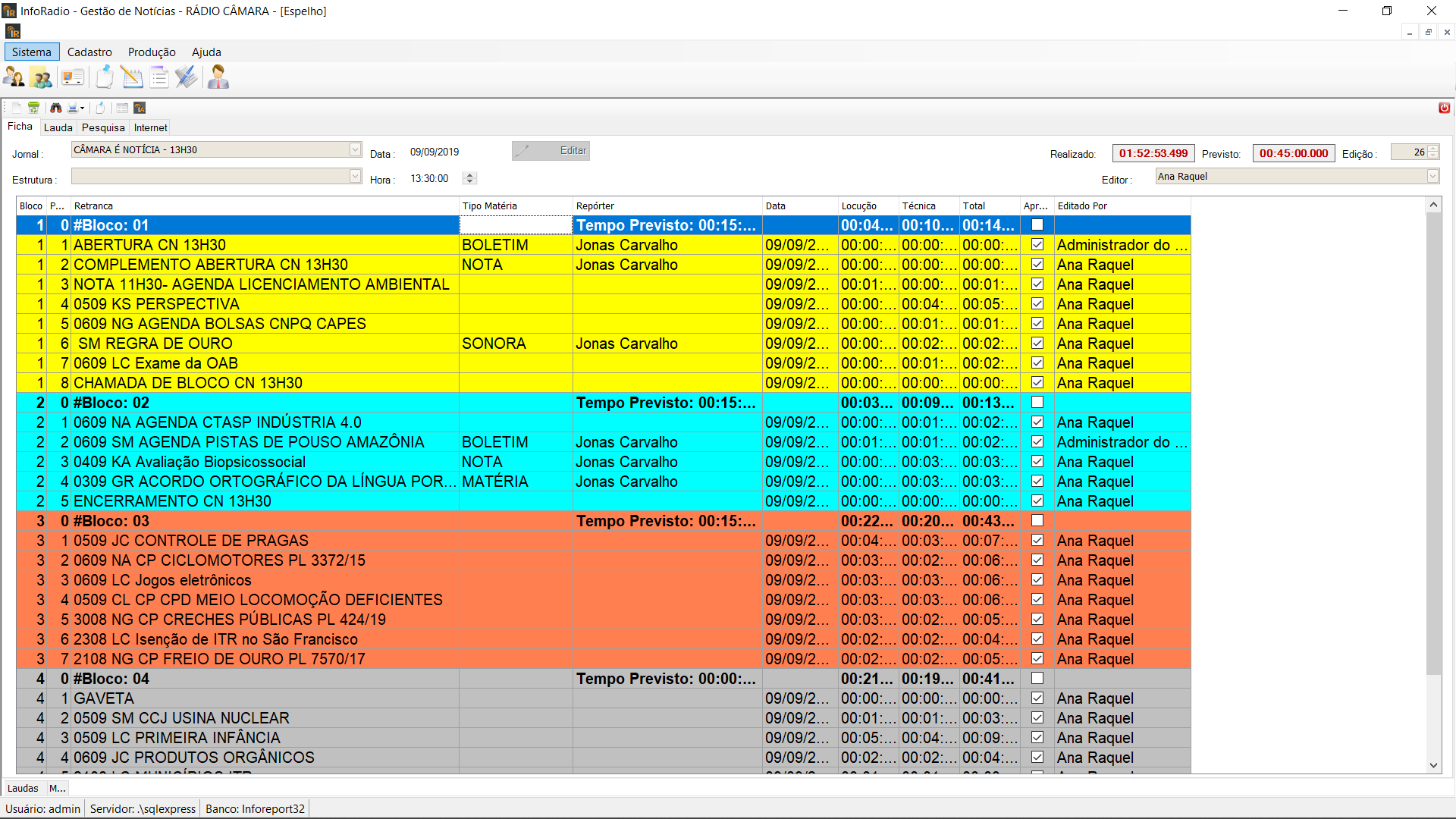Image resolution: width=1456 pixels, height=819 pixels.
Task: Click the Realizado time value 01:52:53.499
Action: tap(1153, 153)
